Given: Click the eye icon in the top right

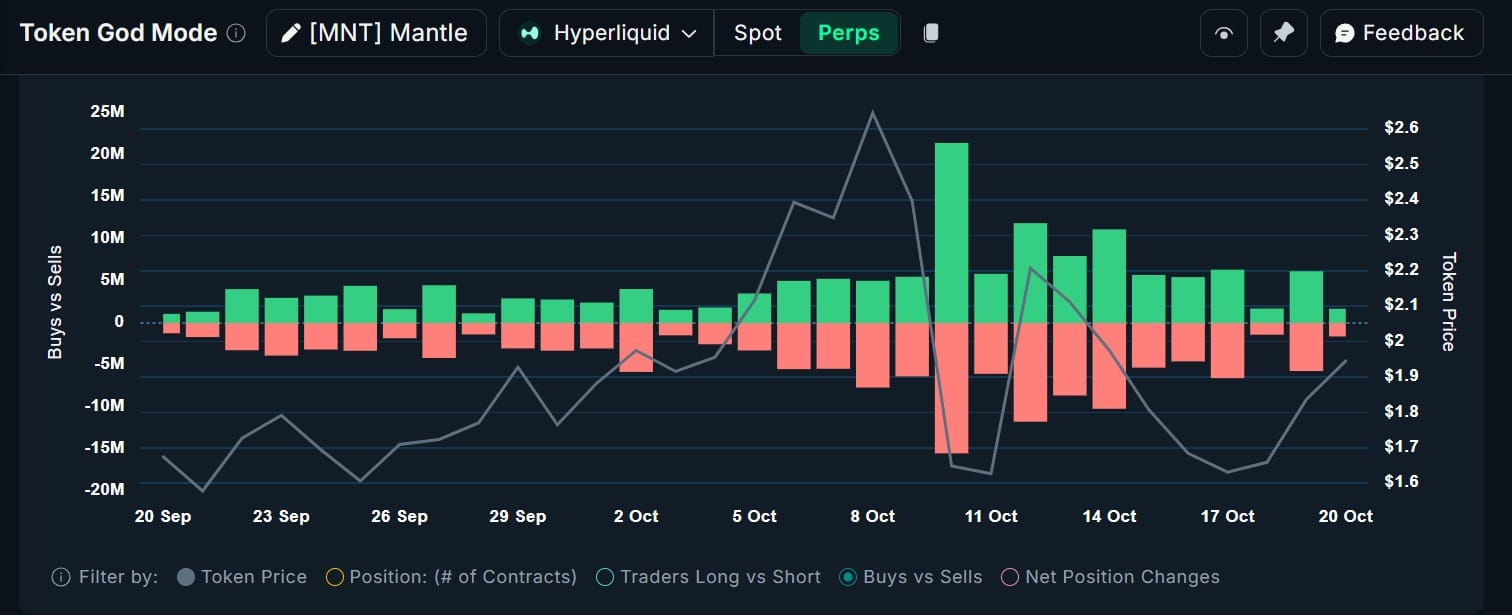Looking at the screenshot, I should pyautogui.click(x=1223, y=33).
